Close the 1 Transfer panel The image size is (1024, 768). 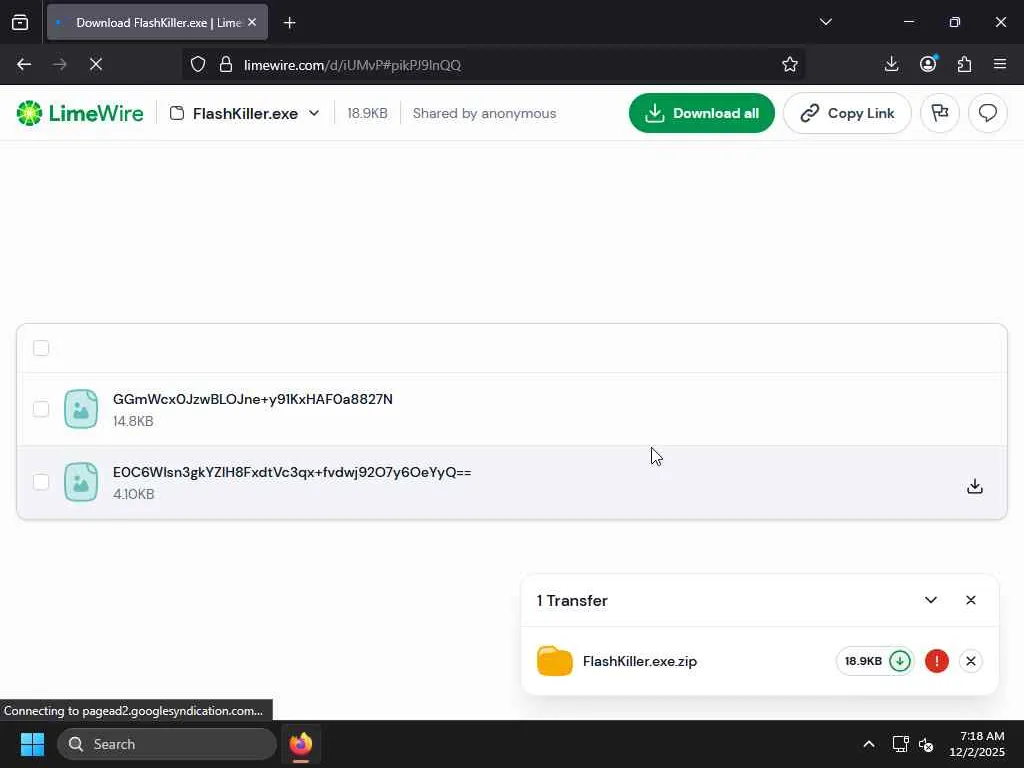(970, 600)
